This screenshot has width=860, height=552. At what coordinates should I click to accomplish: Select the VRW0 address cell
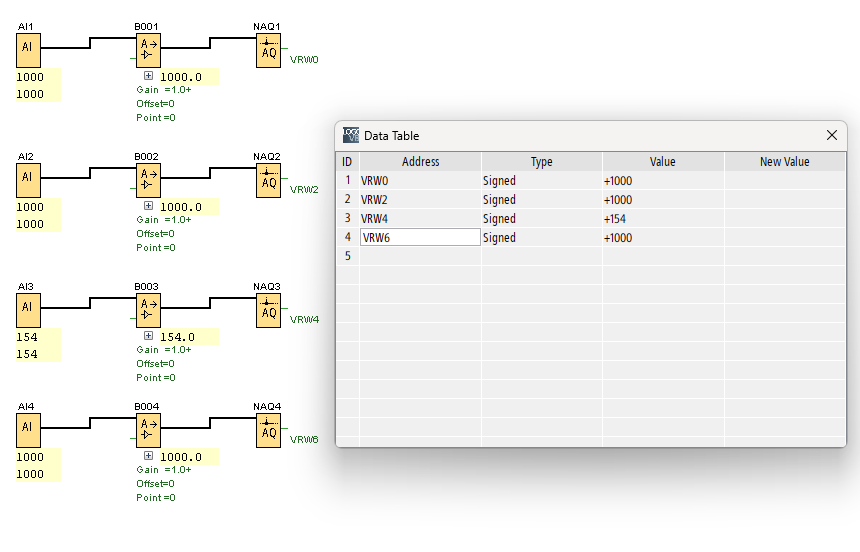(420, 181)
